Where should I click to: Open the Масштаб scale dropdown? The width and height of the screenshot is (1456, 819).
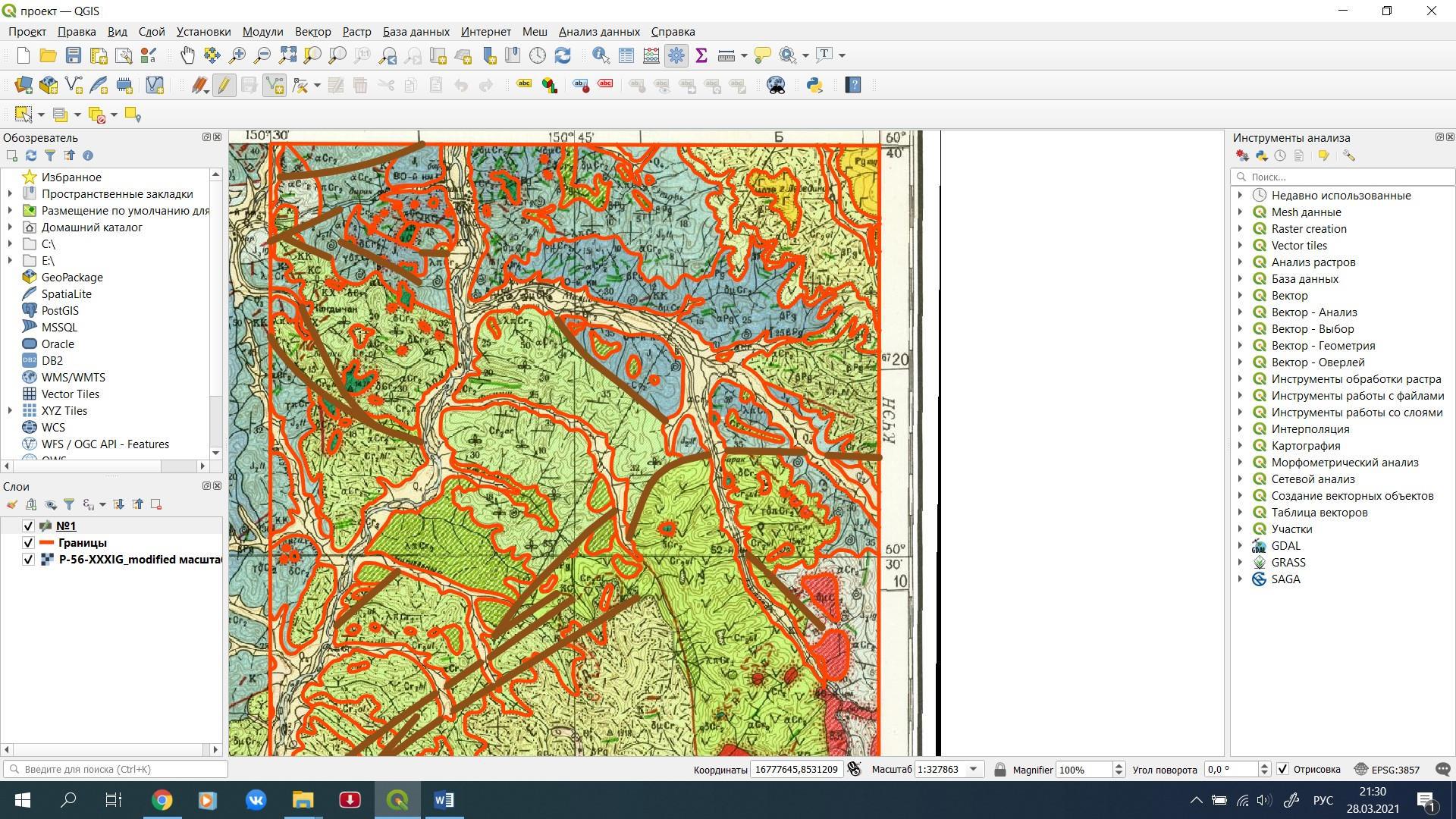point(974,769)
